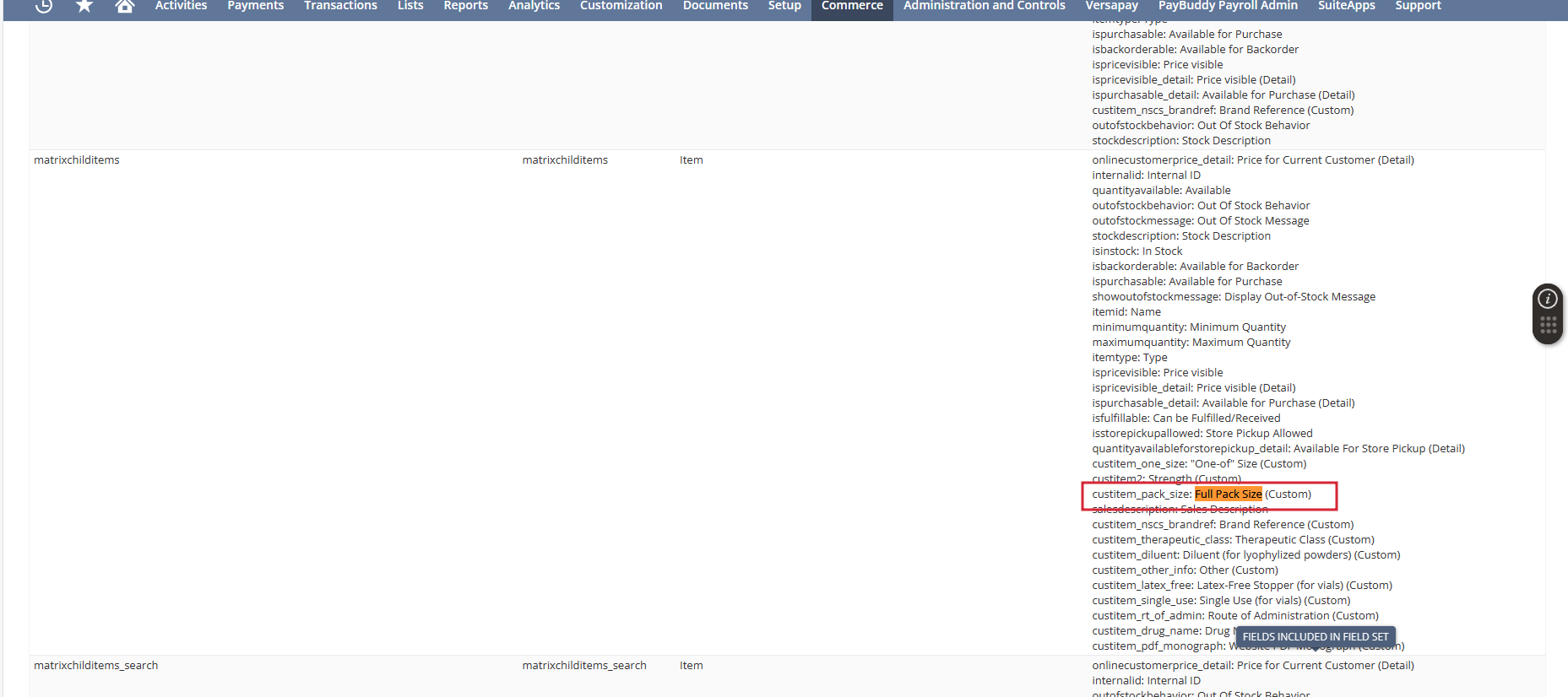Open the Recent Records clock icon
The image size is (1568, 697).
click(x=44, y=6)
